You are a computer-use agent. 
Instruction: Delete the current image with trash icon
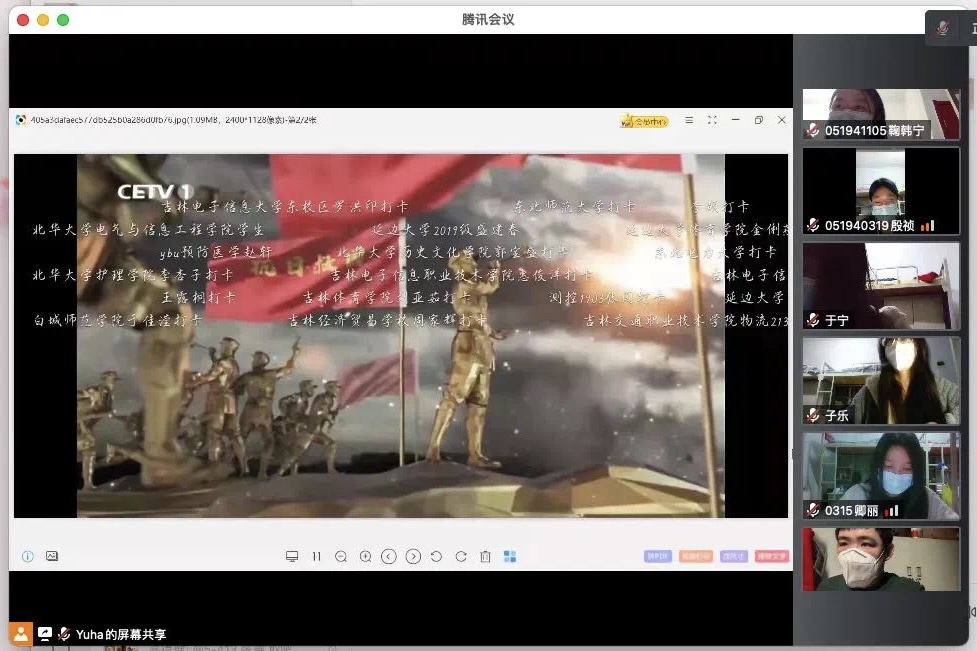[x=485, y=556]
